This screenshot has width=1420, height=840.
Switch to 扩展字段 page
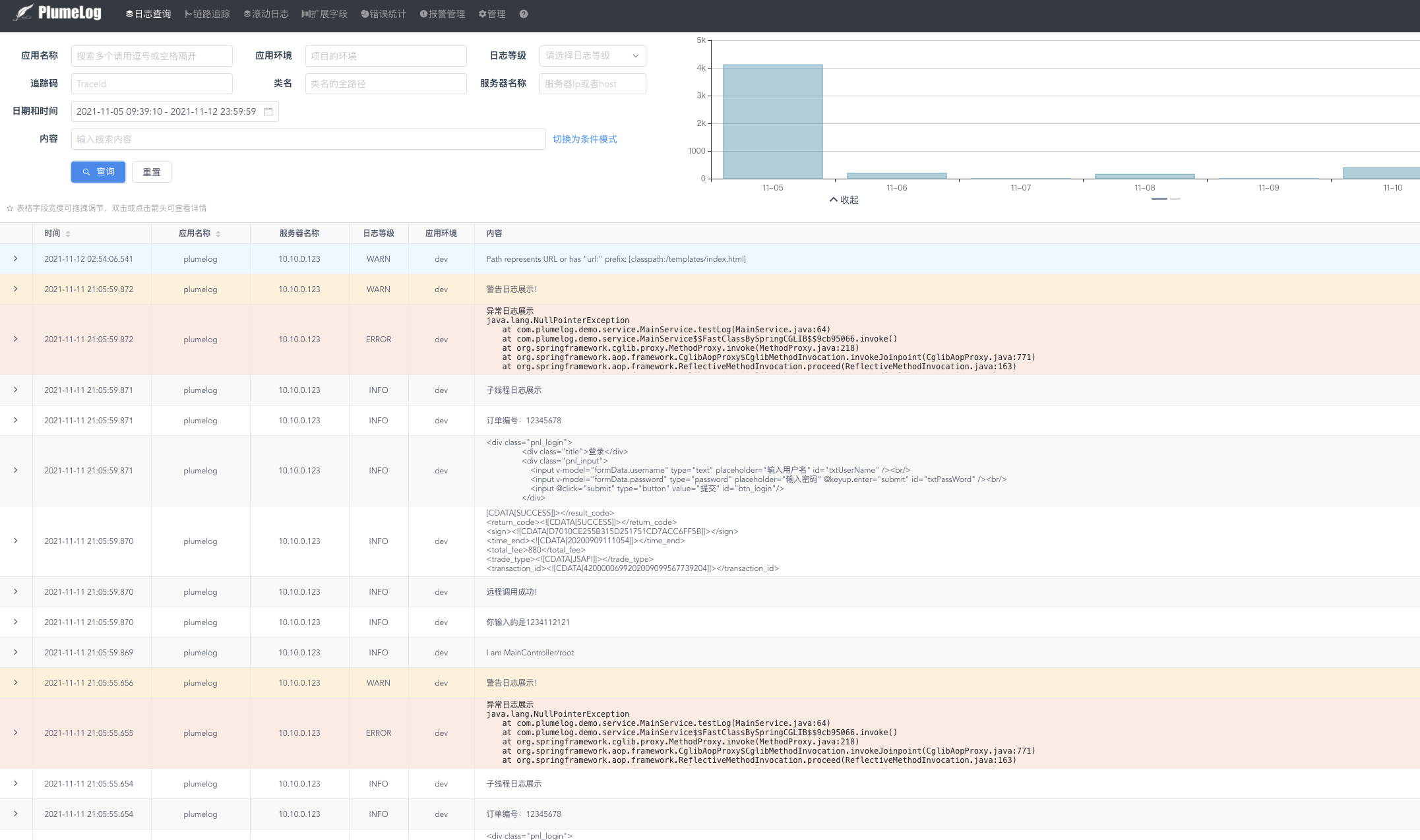324,14
